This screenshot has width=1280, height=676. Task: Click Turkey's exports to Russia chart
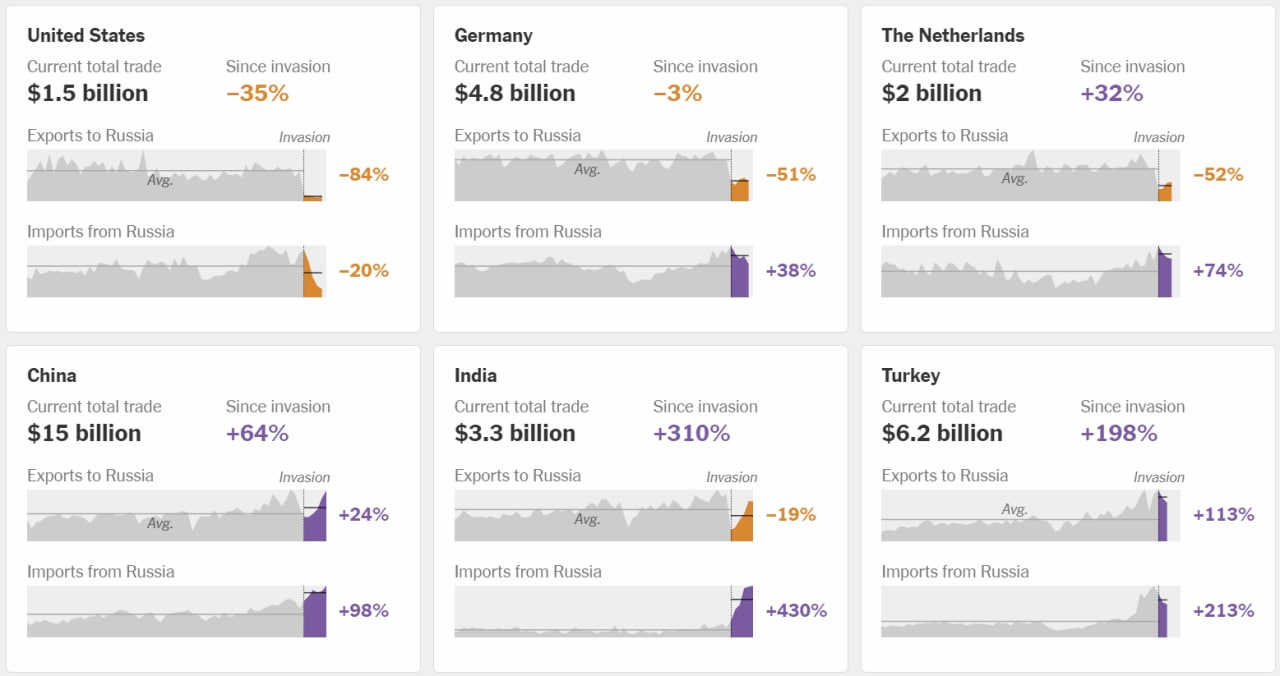click(x=1029, y=516)
